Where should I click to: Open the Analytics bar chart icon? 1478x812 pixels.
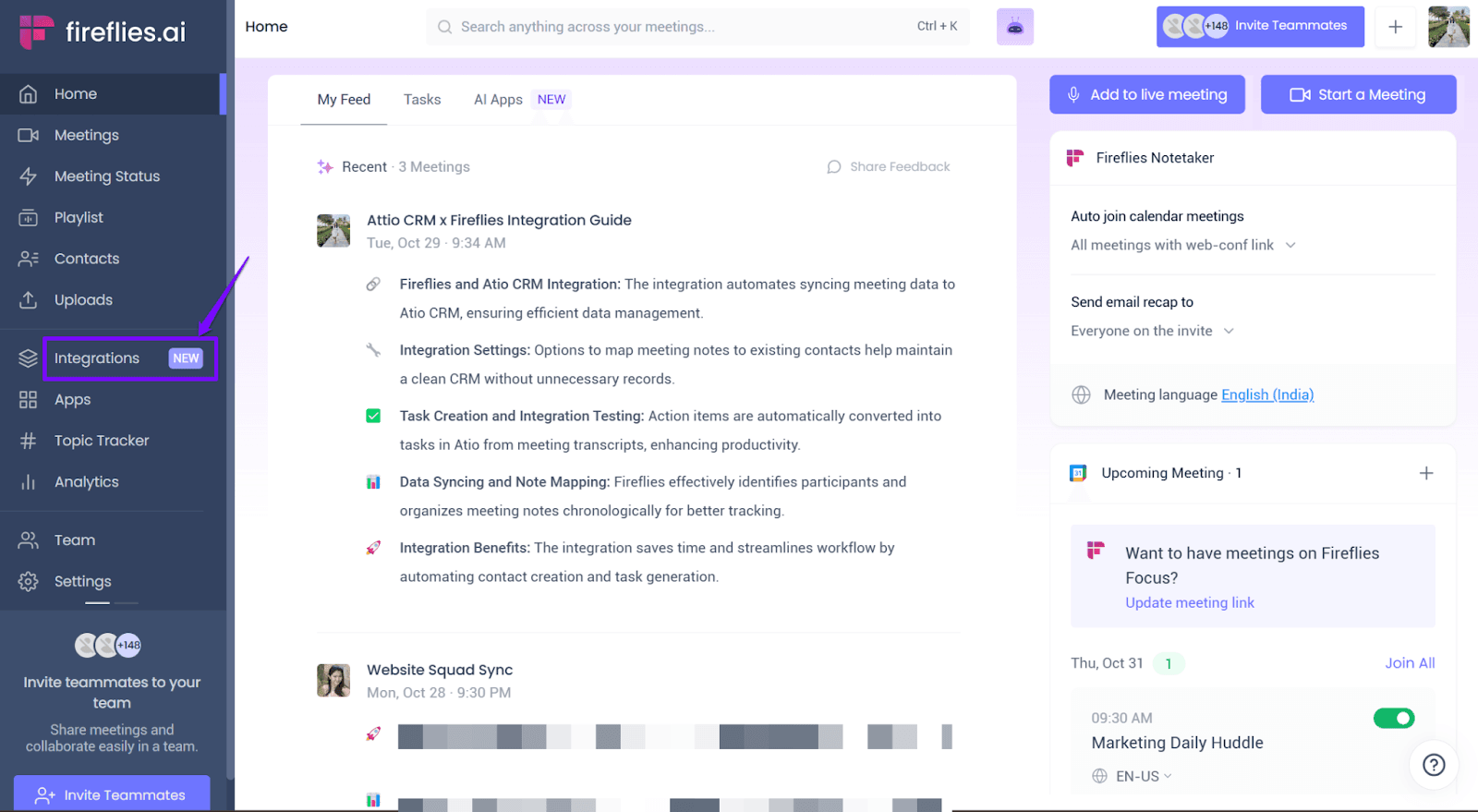pyautogui.click(x=29, y=482)
